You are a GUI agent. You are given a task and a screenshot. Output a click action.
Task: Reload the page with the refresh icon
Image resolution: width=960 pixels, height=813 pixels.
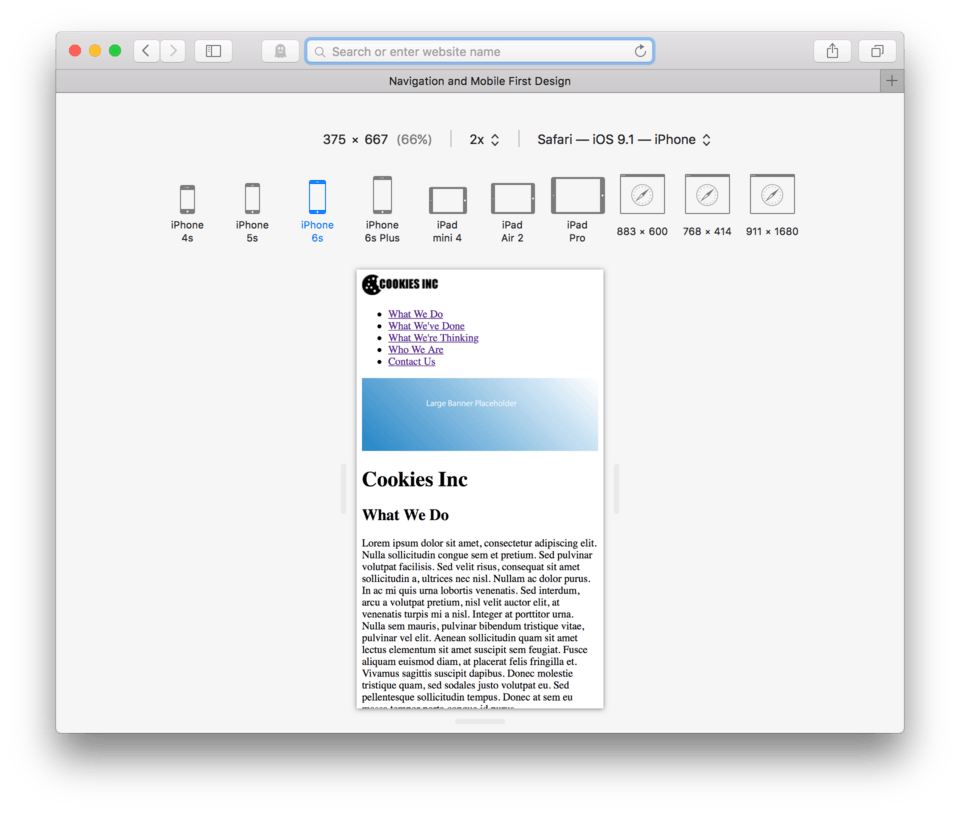(x=640, y=51)
